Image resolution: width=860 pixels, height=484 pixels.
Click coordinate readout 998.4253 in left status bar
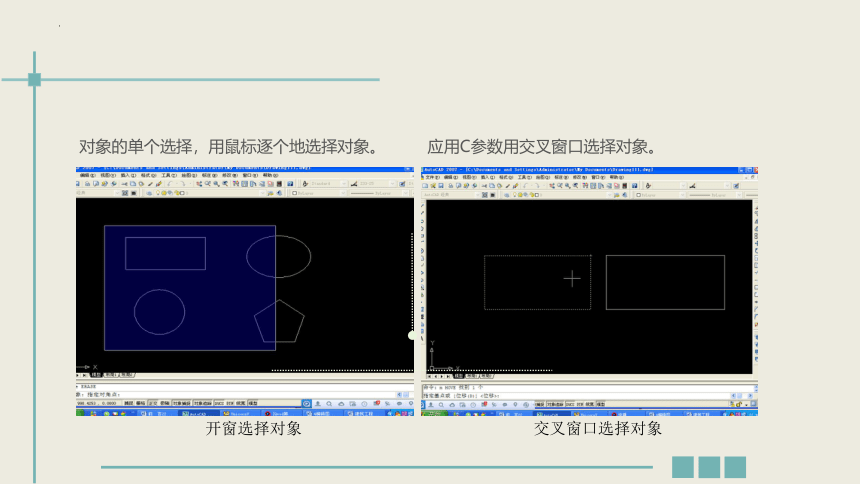point(97,403)
